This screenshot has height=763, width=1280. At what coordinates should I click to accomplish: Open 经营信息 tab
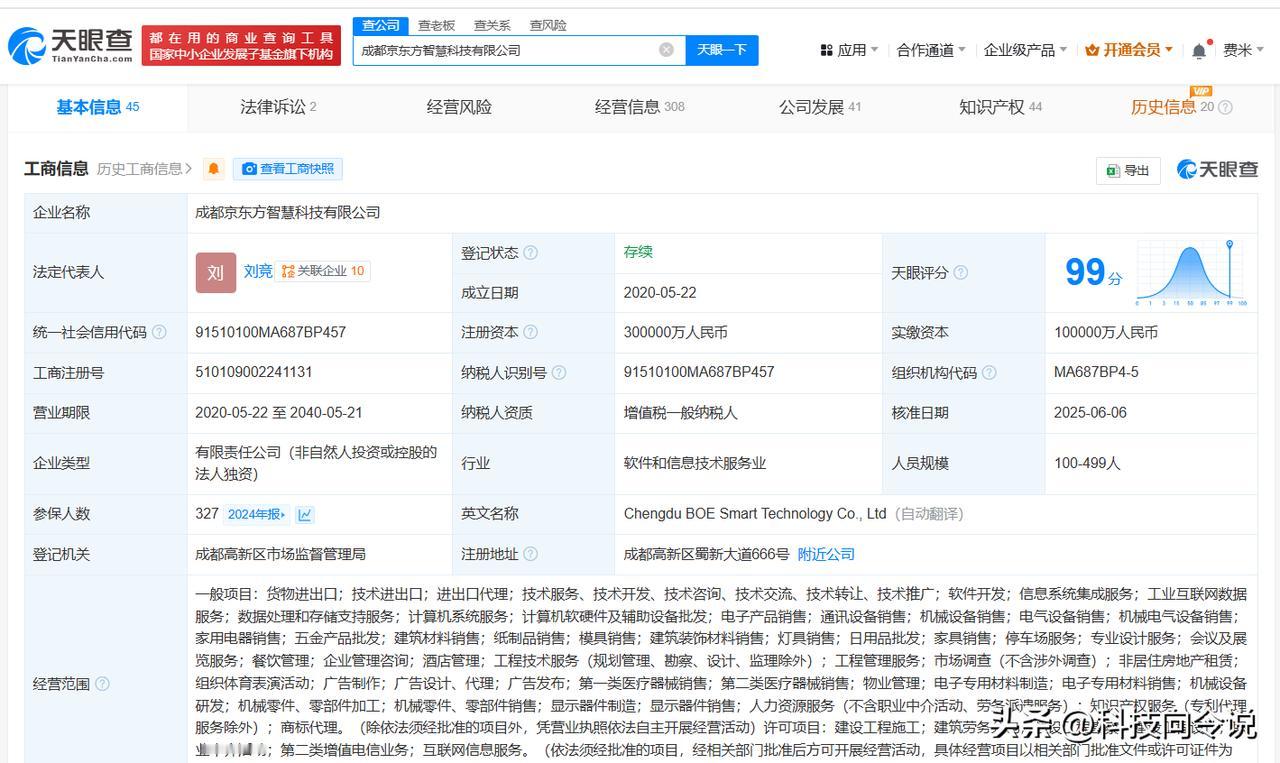click(640, 107)
